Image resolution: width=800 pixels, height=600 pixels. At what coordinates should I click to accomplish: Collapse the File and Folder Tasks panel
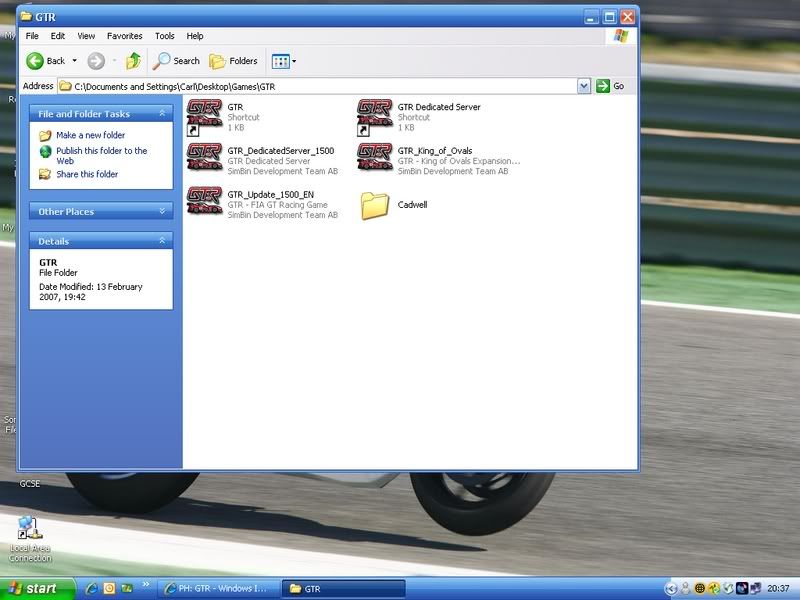tap(162, 114)
